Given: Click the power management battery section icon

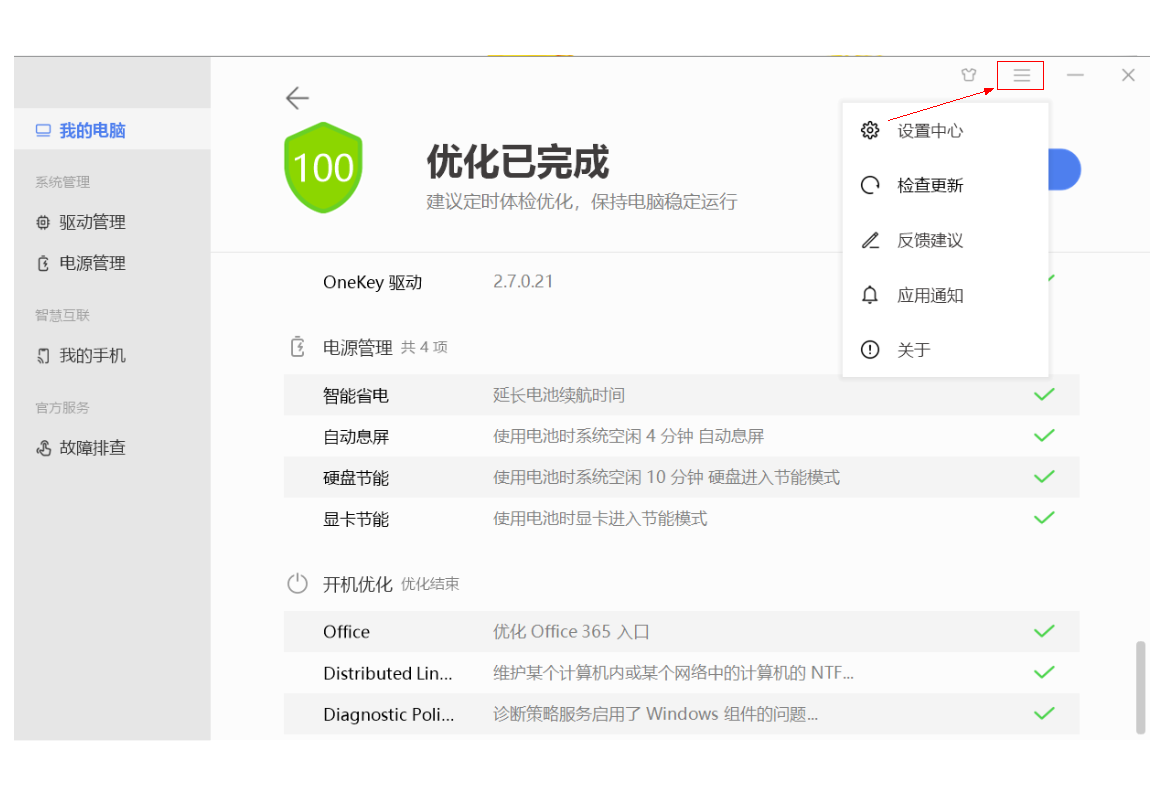Looking at the screenshot, I should [x=297, y=347].
